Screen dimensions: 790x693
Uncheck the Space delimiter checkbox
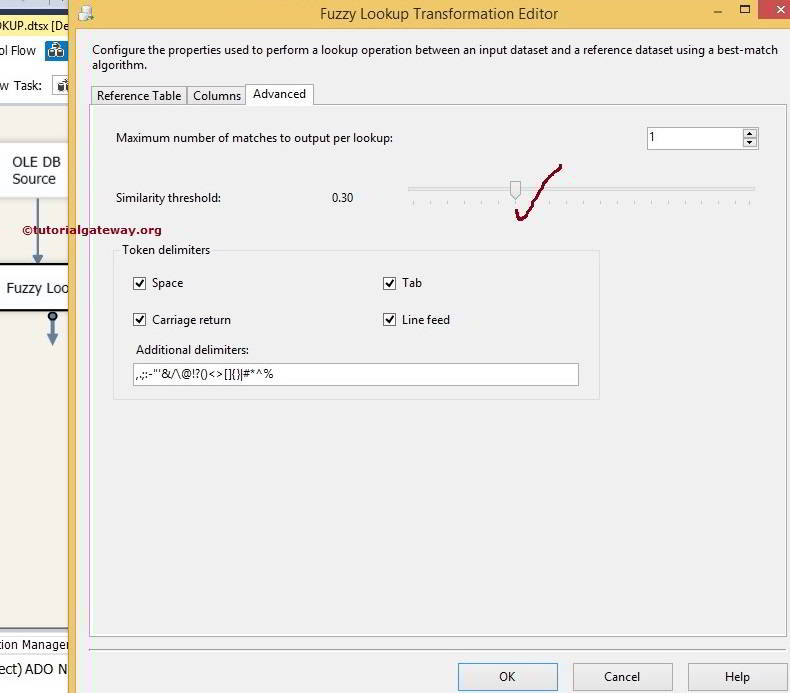(140, 283)
